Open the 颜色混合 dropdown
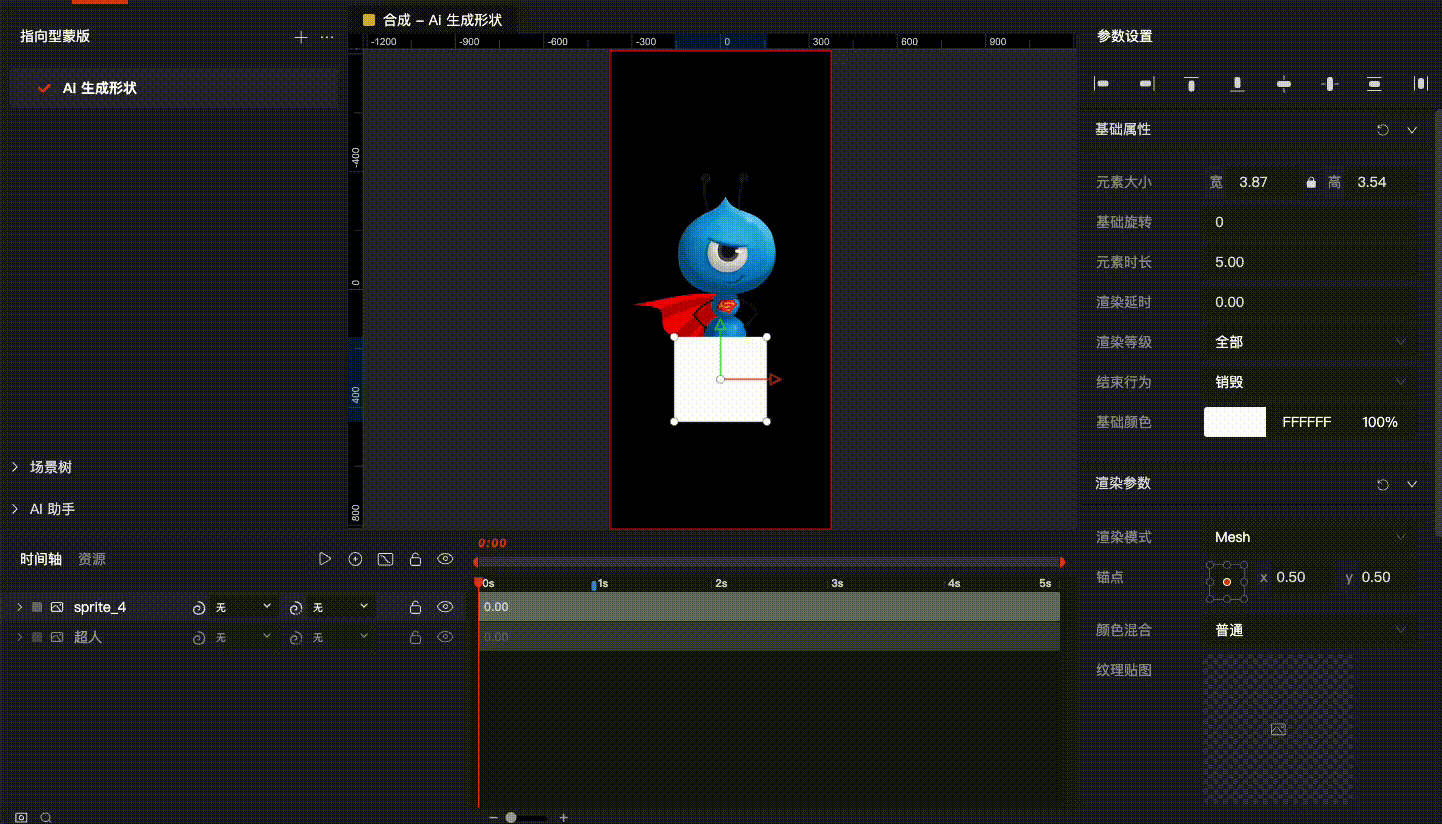Viewport: 1442px width, 824px height. click(1310, 630)
